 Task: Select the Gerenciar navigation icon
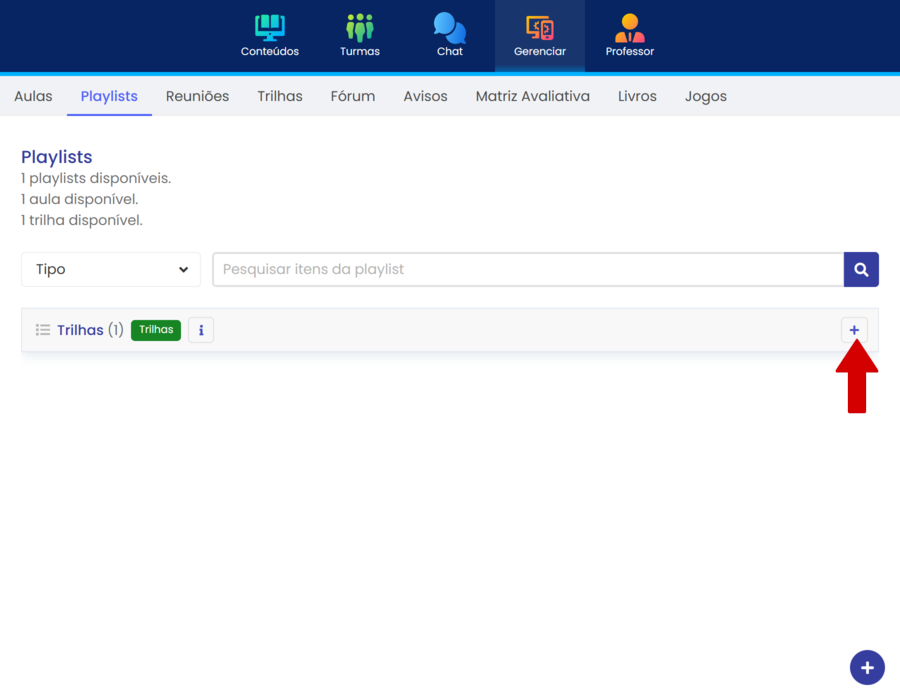[540, 36]
